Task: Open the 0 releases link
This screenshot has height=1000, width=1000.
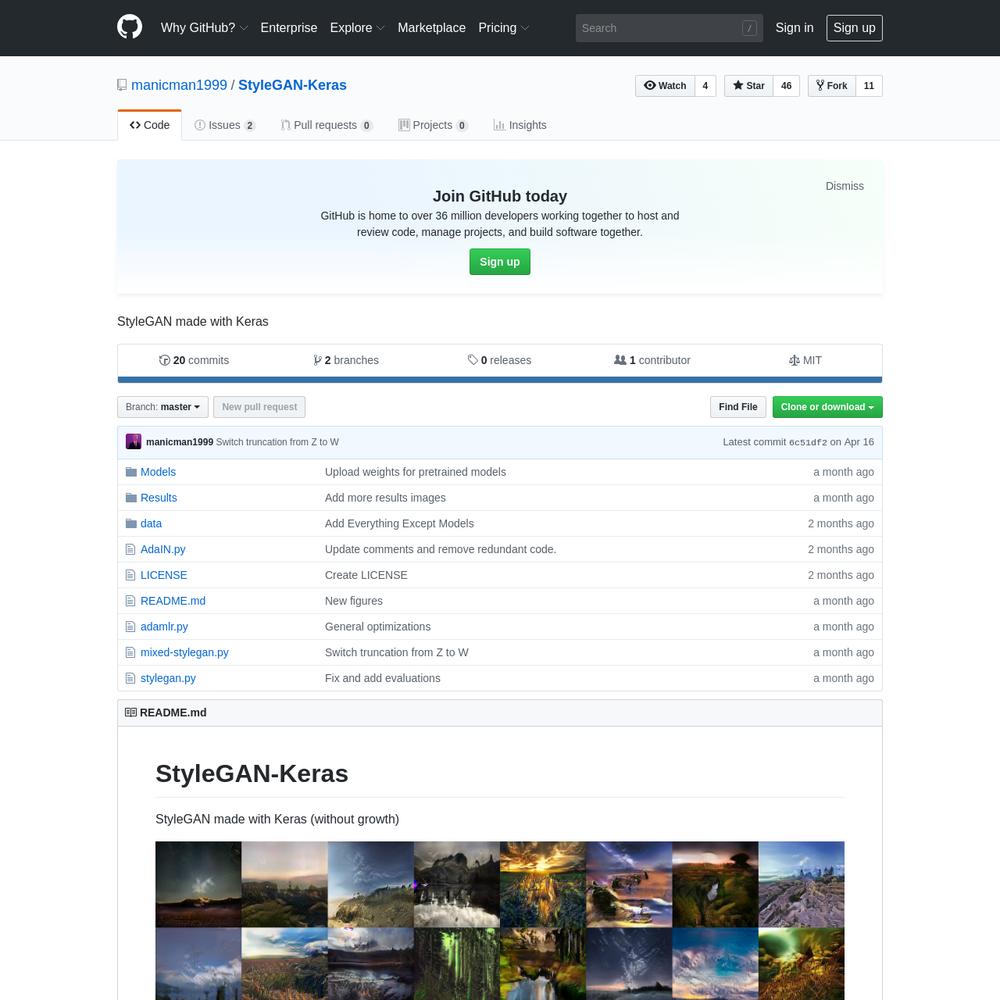Action: pyautogui.click(x=499, y=360)
